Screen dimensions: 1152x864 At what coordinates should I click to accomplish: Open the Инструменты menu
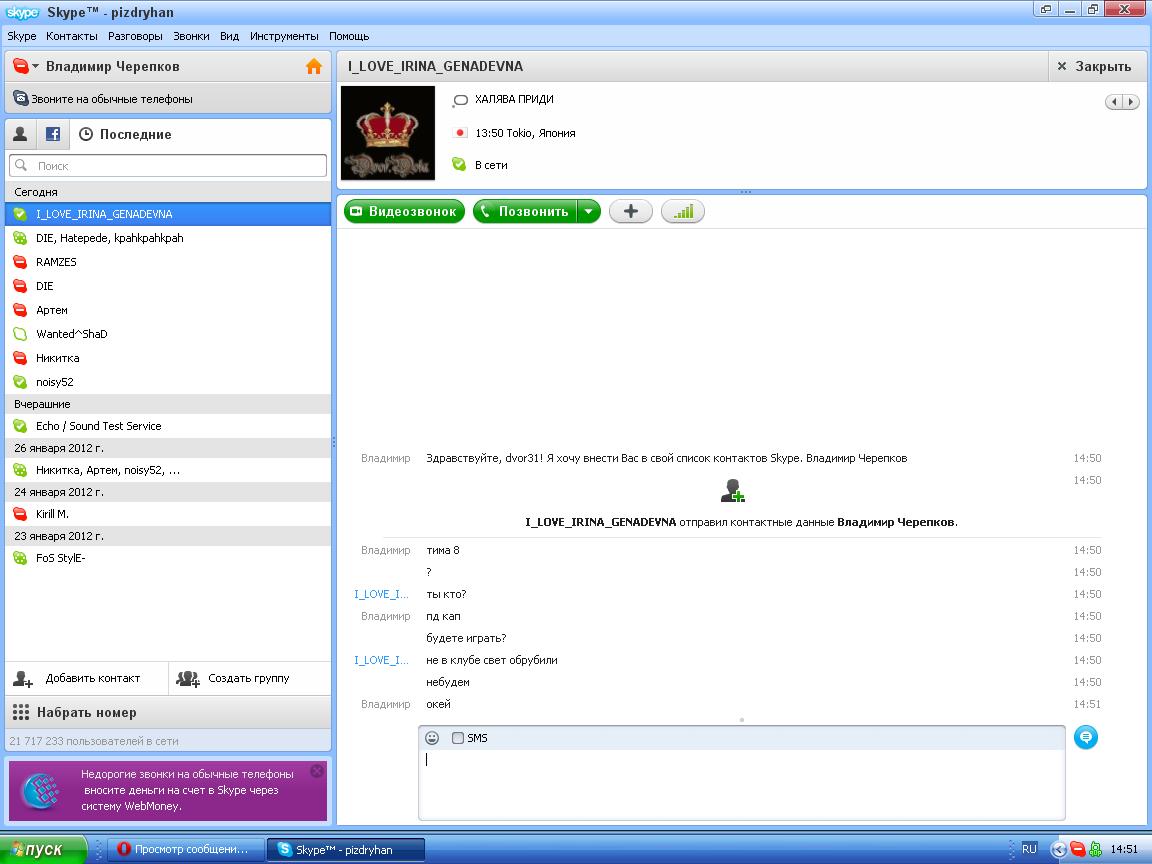[x=284, y=36]
